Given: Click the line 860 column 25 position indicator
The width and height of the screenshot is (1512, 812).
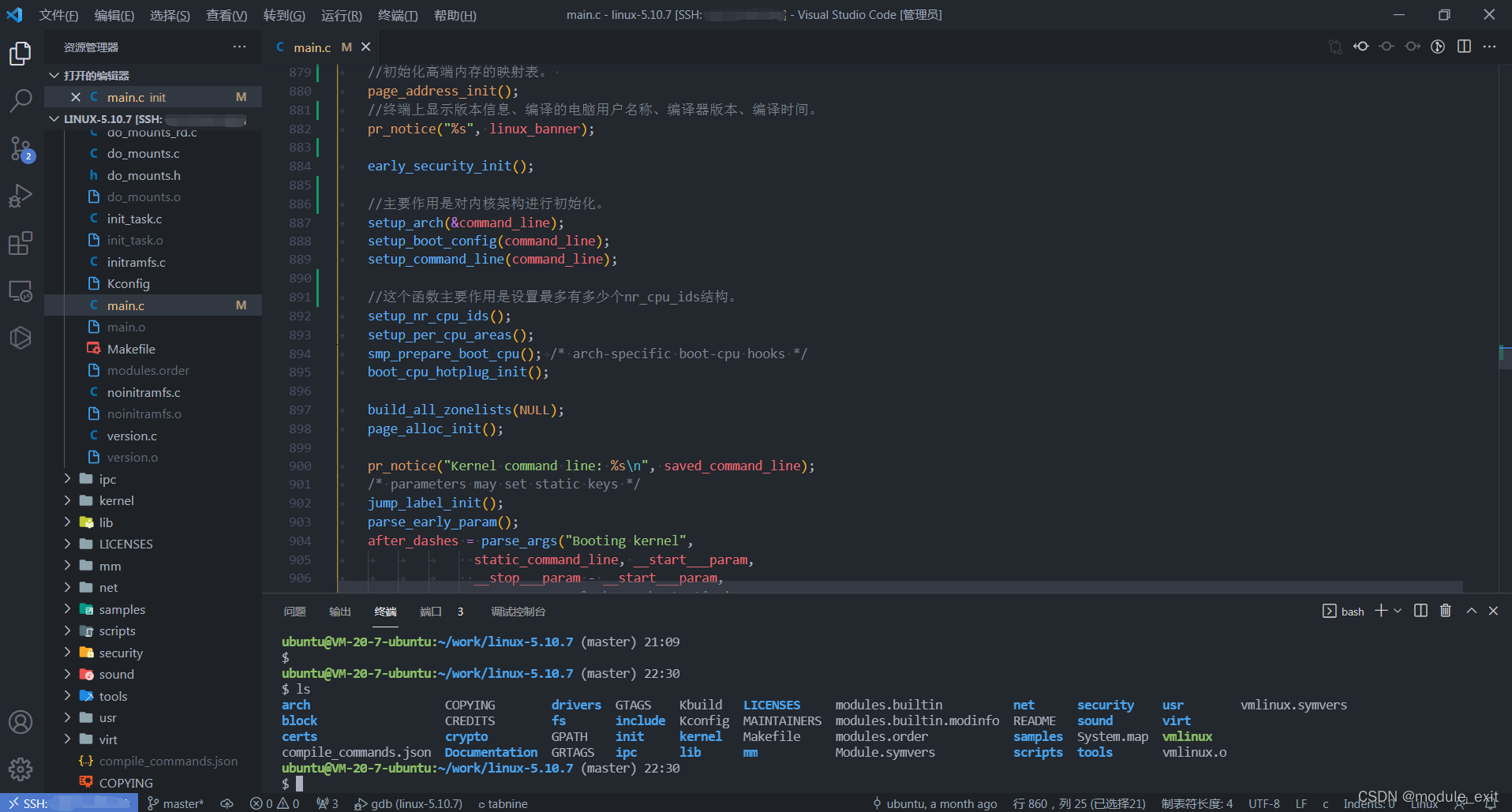Looking at the screenshot, I should click(1079, 803).
